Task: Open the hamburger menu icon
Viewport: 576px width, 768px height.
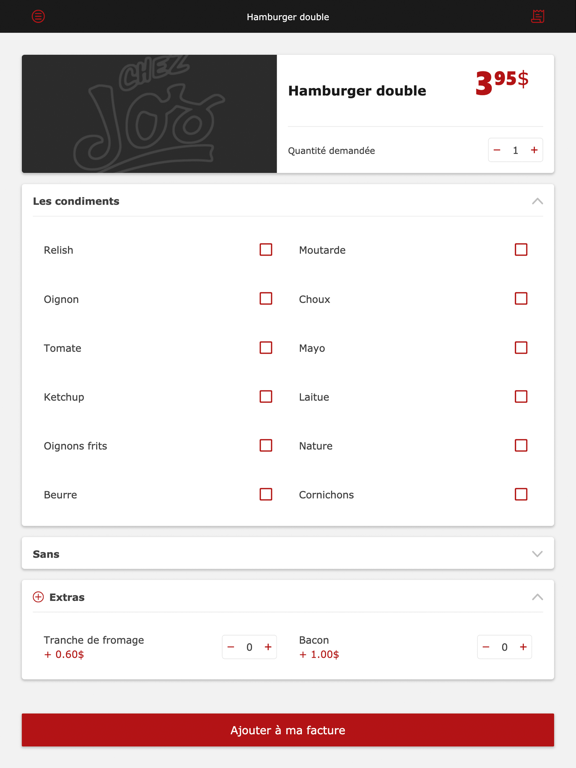Action: (38, 16)
